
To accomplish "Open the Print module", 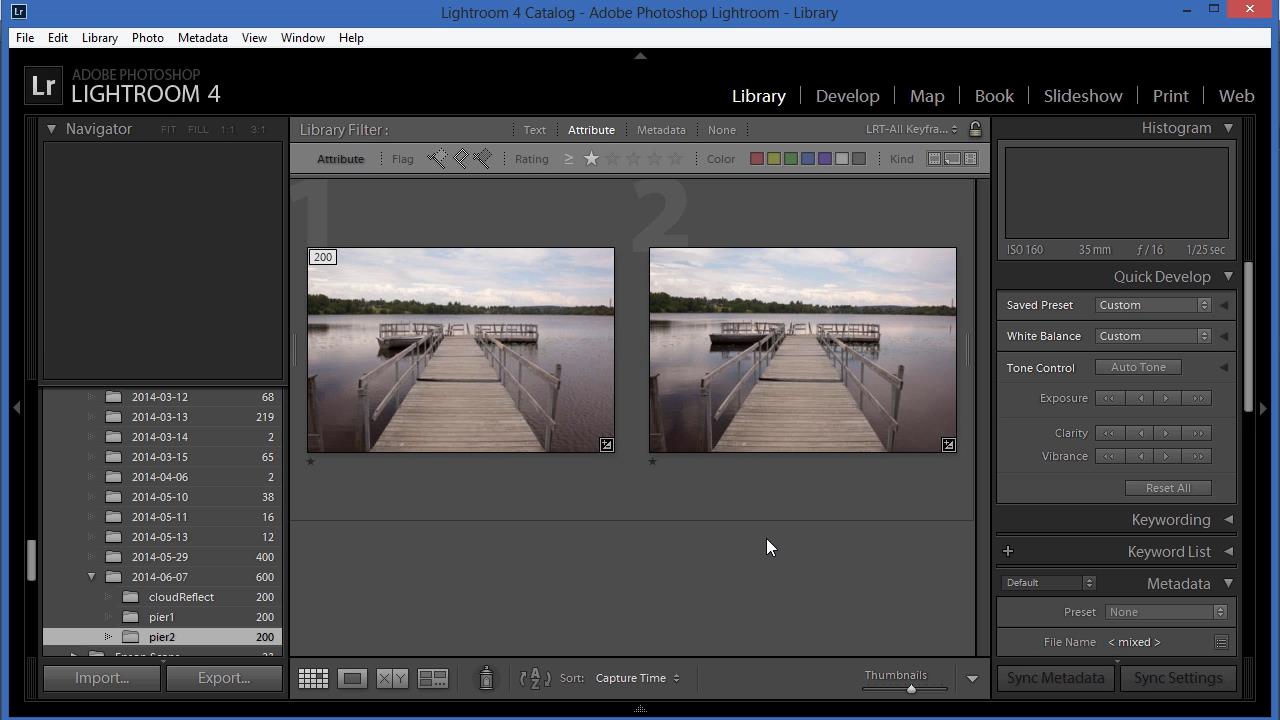I will click(1170, 96).
